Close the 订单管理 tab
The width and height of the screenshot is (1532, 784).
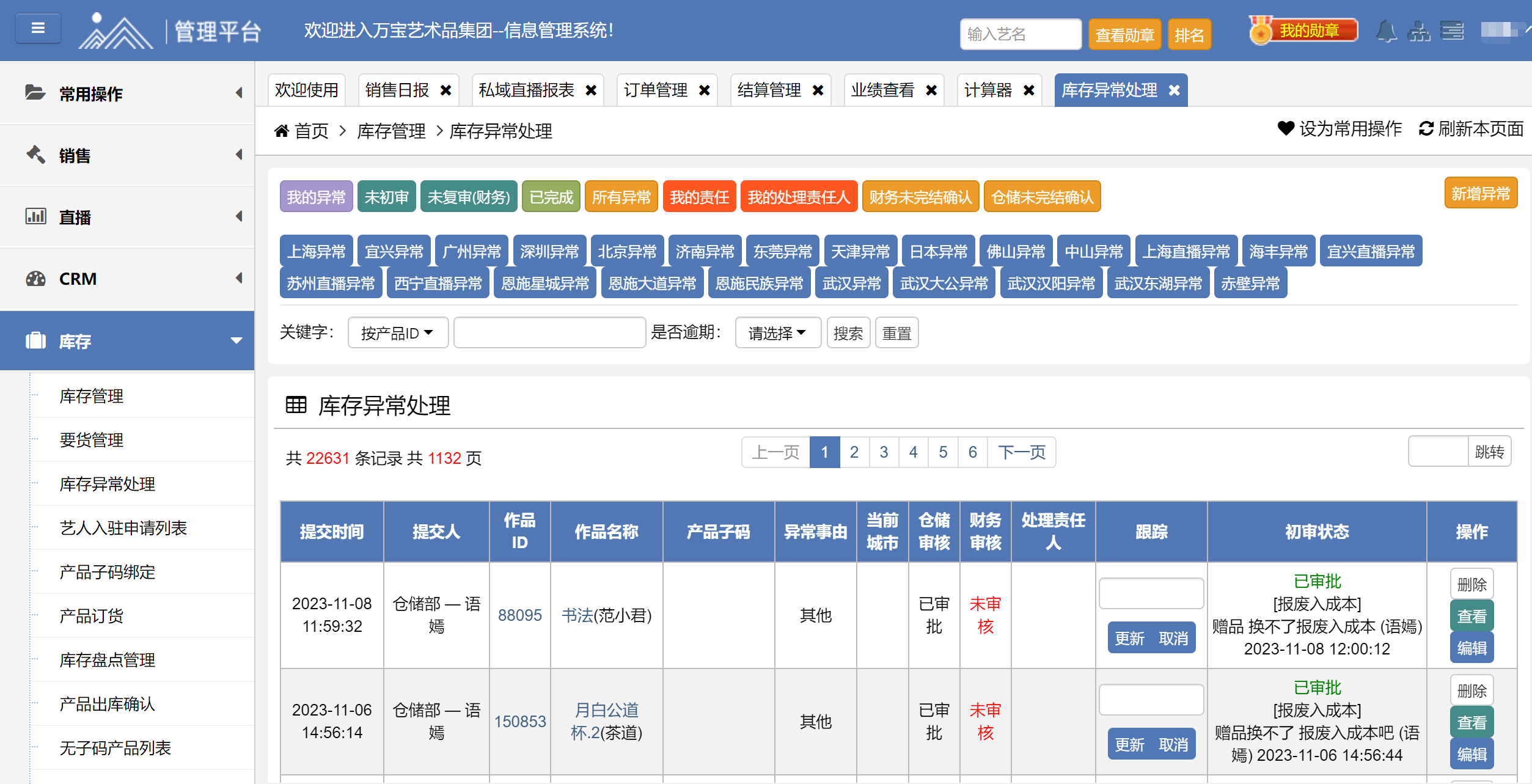705,90
